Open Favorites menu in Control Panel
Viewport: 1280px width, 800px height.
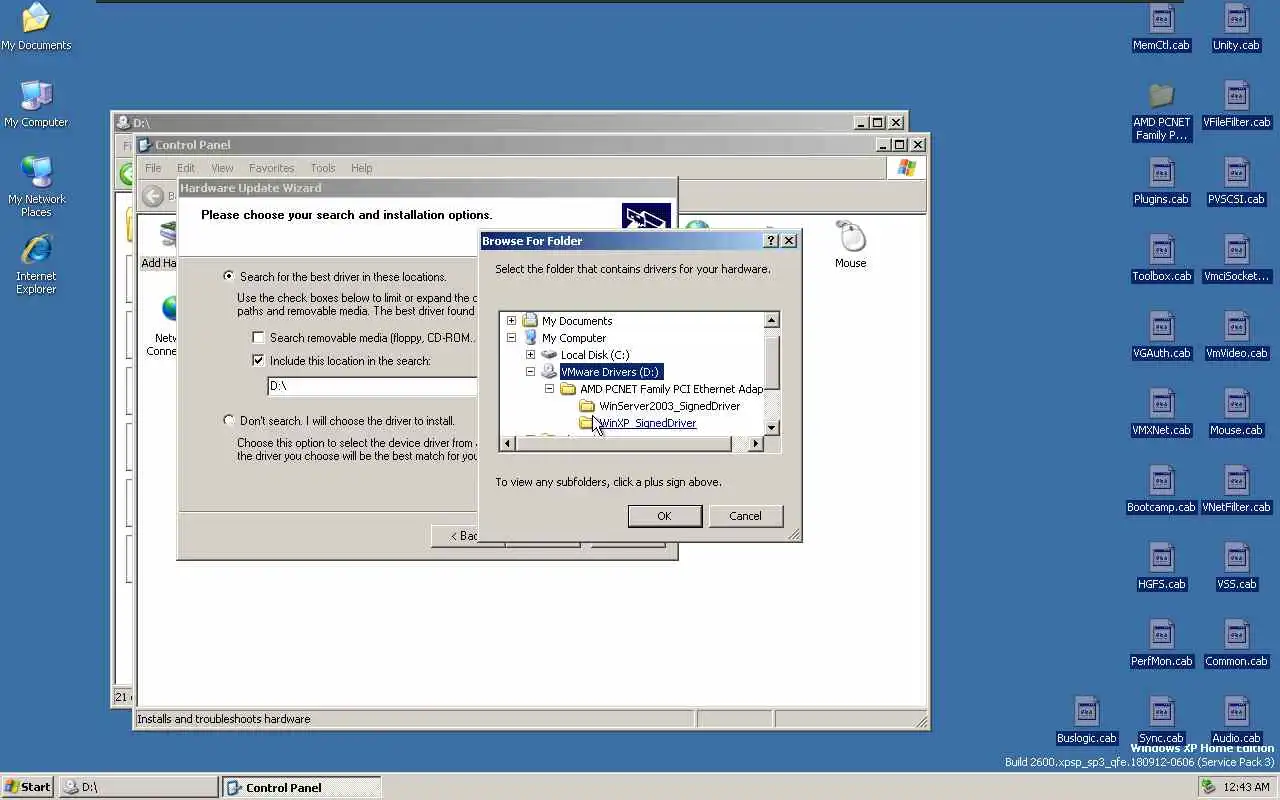271,168
